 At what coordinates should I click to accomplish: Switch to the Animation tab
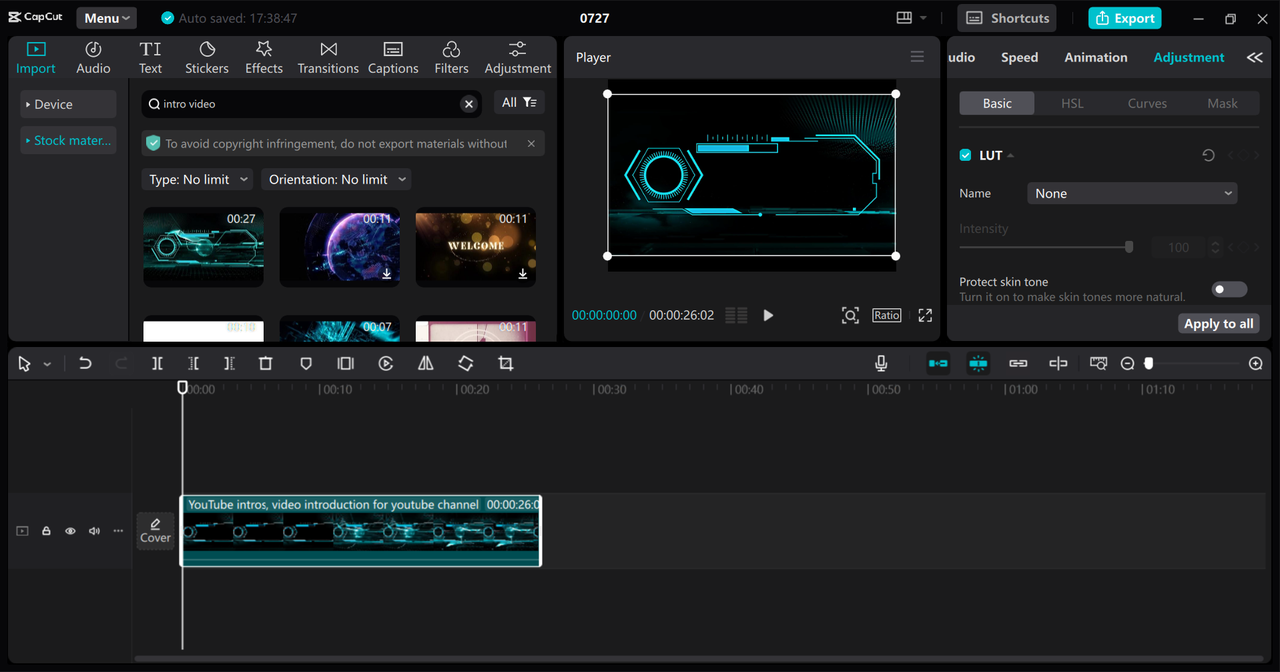tap(1095, 57)
